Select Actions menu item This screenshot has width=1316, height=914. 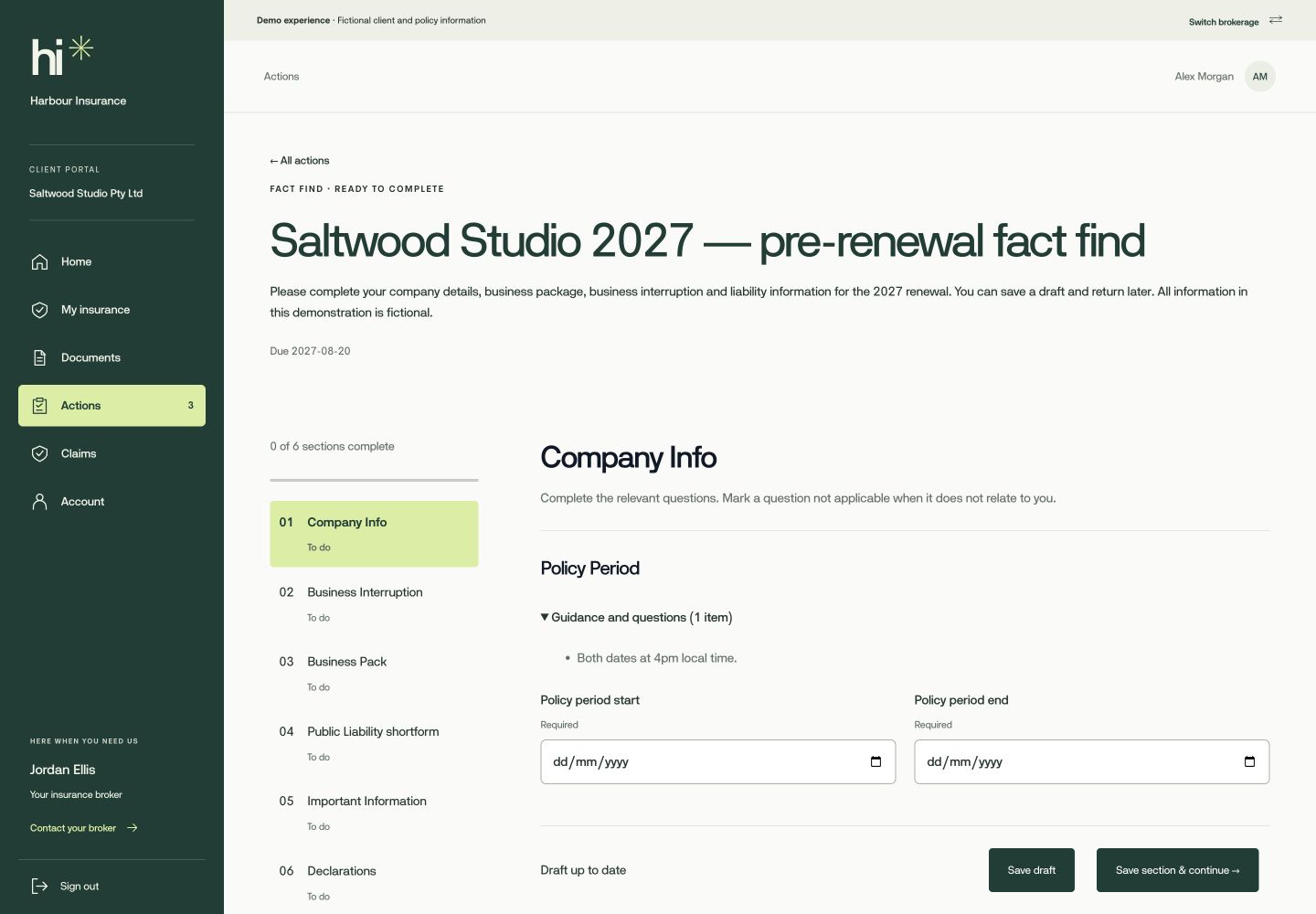coord(111,406)
